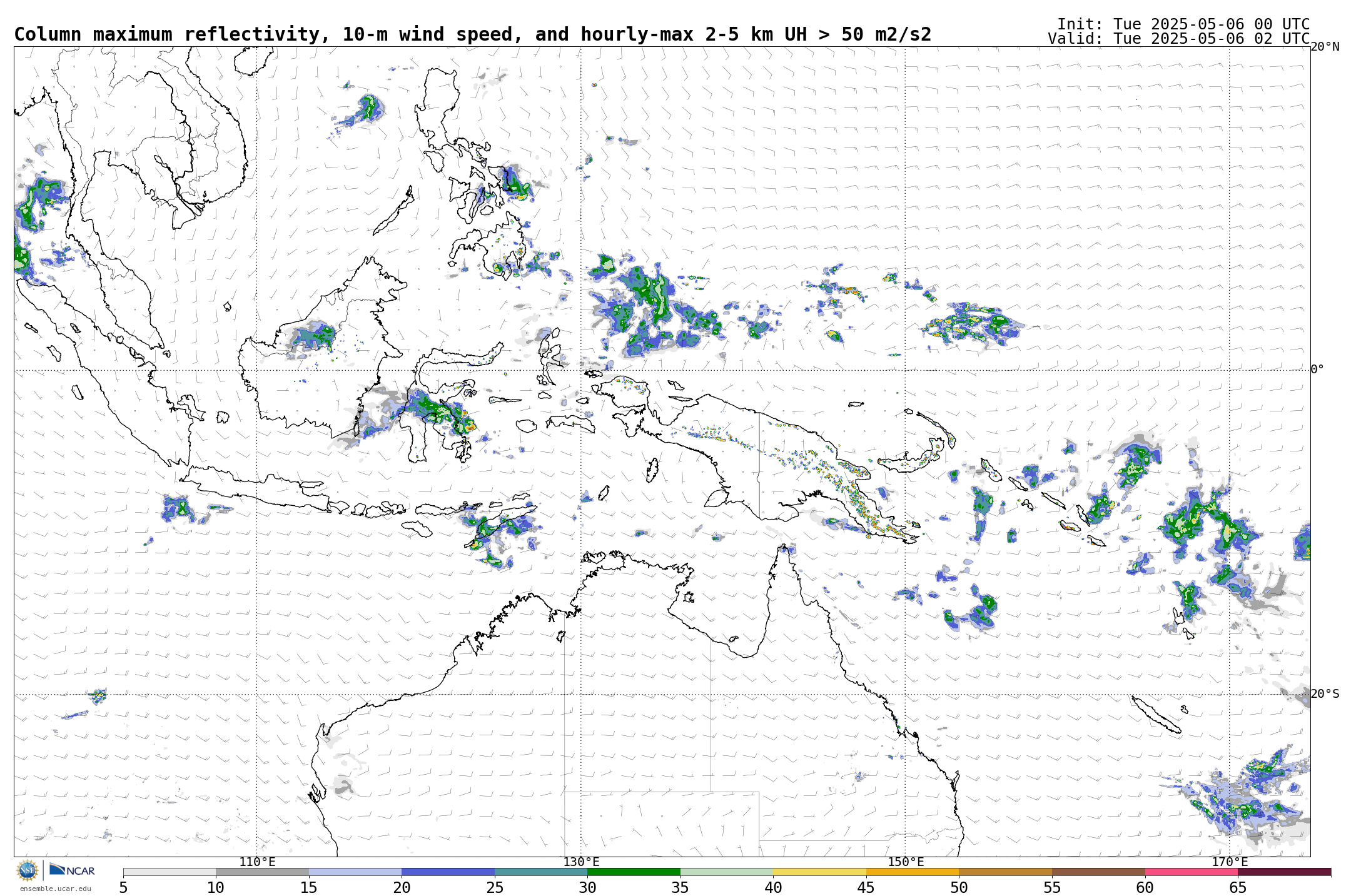Click the colorbar value 15 label
This screenshot has height=896, width=1351.
[309, 888]
